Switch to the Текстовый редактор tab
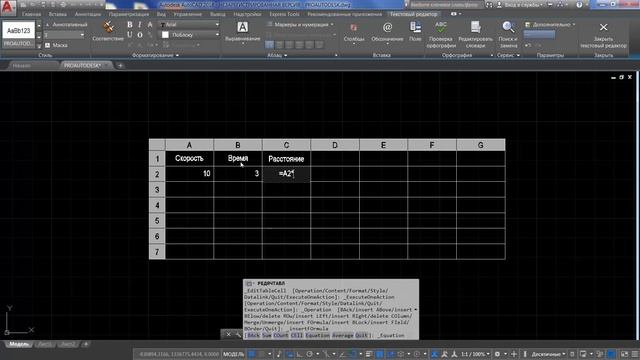 click(413, 14)
